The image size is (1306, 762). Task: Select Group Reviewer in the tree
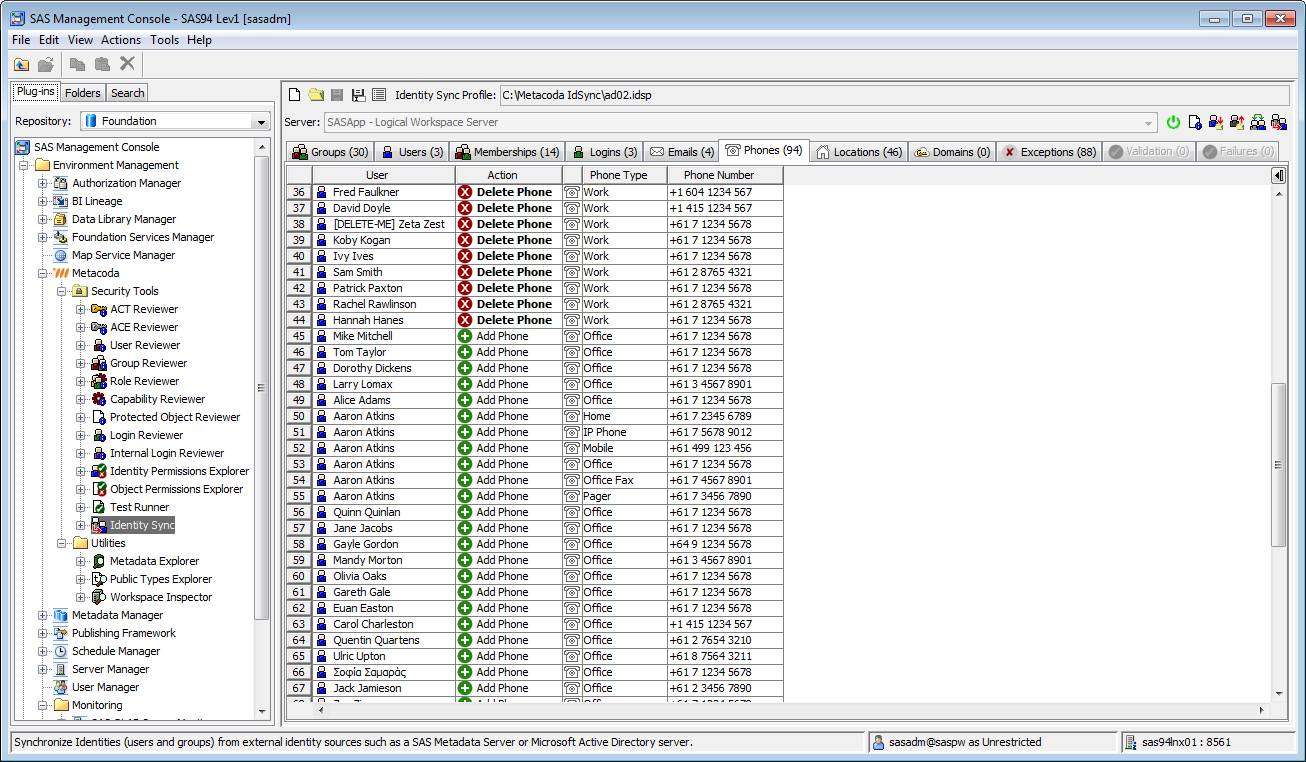pyautogui.click(x=148, y=363)
